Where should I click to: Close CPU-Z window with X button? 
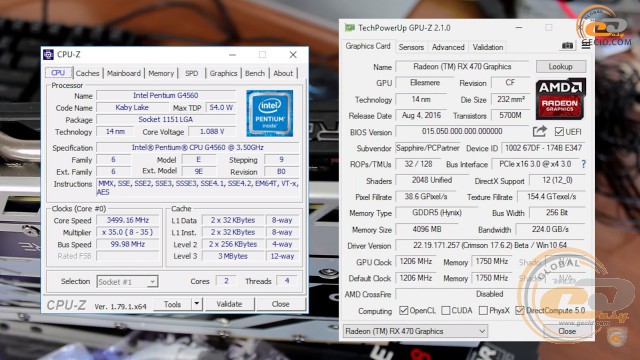tap(293, 55)
